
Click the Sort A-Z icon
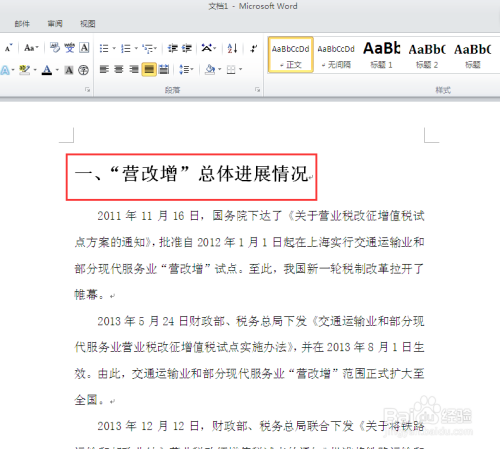(x=232, y=49)
